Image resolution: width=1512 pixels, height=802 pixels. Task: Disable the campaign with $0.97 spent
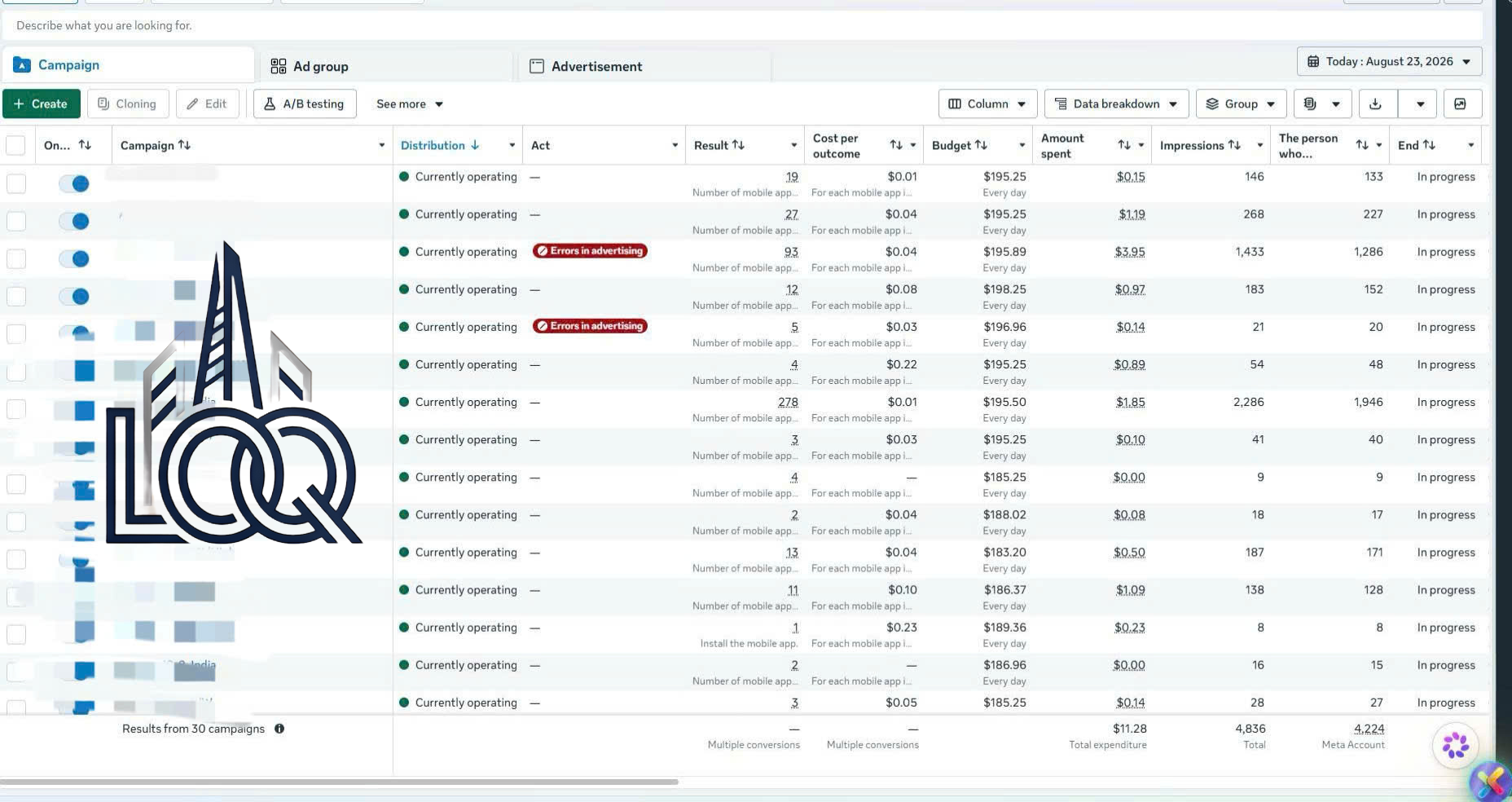(x=74, y=296)
